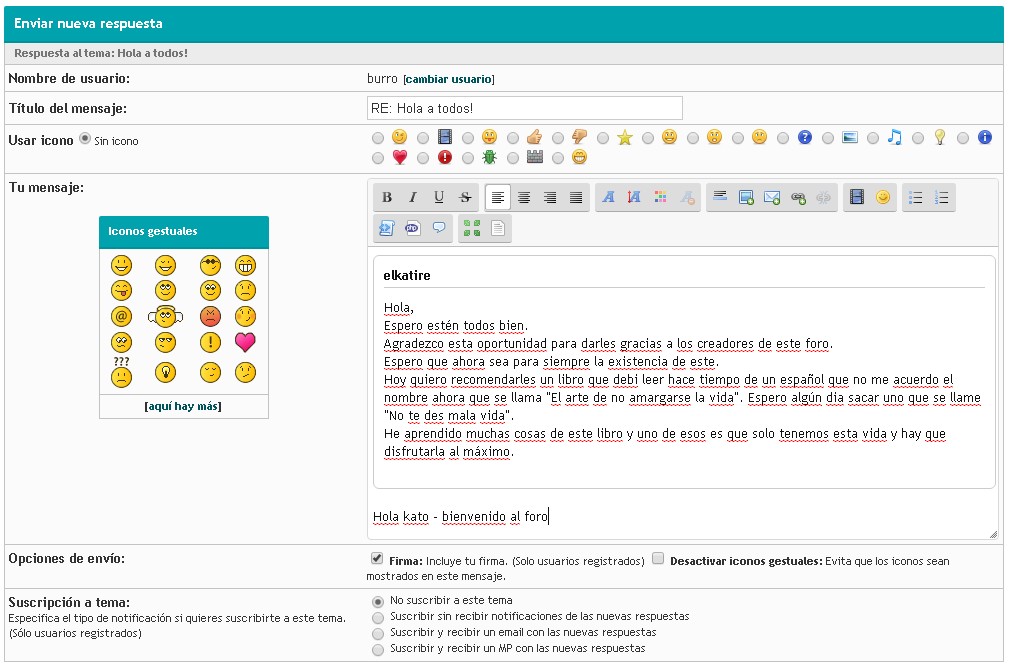1009x671 pixels.
Task: Apply italic formatting to text
Action: [412, 198]
